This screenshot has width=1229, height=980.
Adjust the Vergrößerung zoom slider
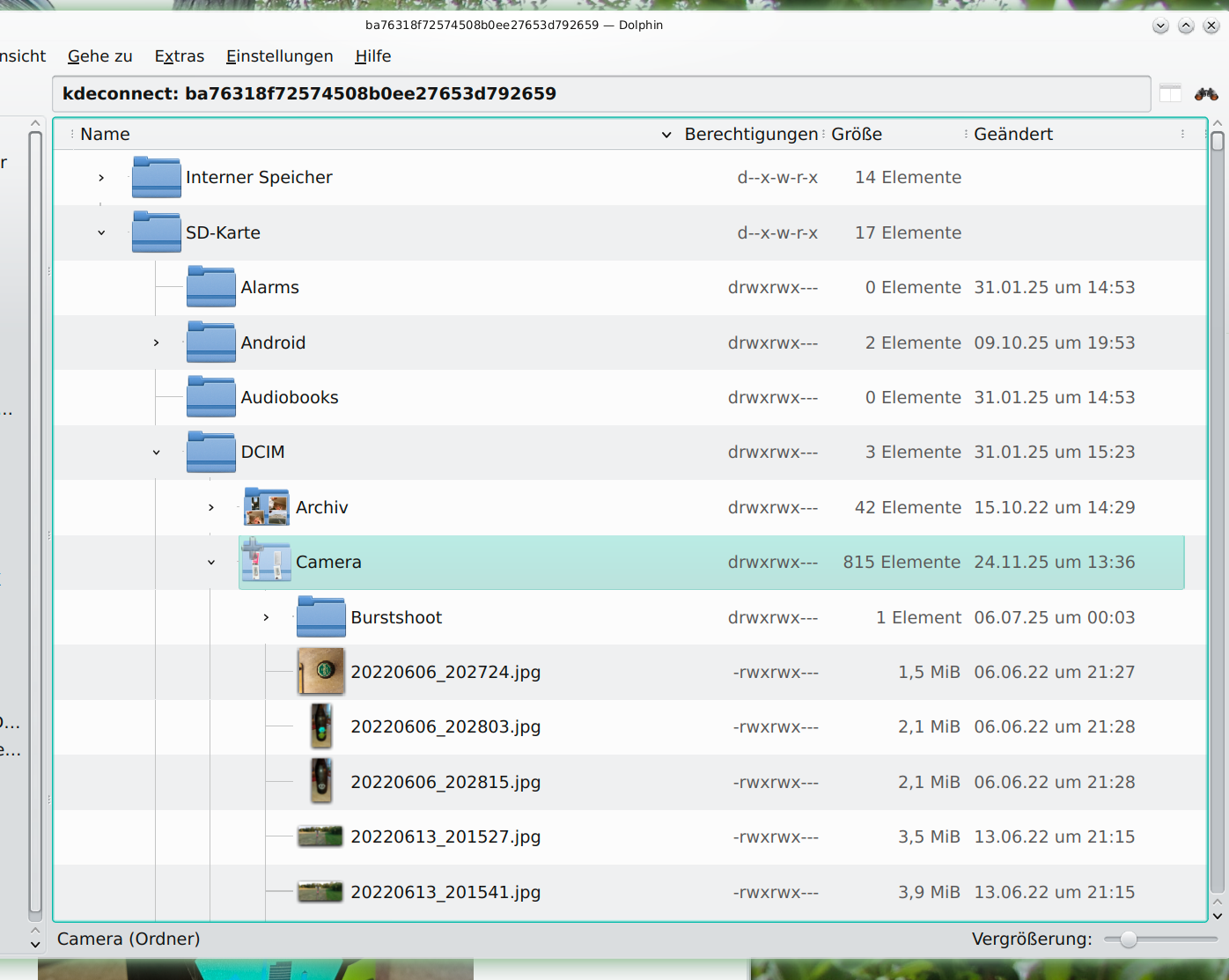point(1128,939)
